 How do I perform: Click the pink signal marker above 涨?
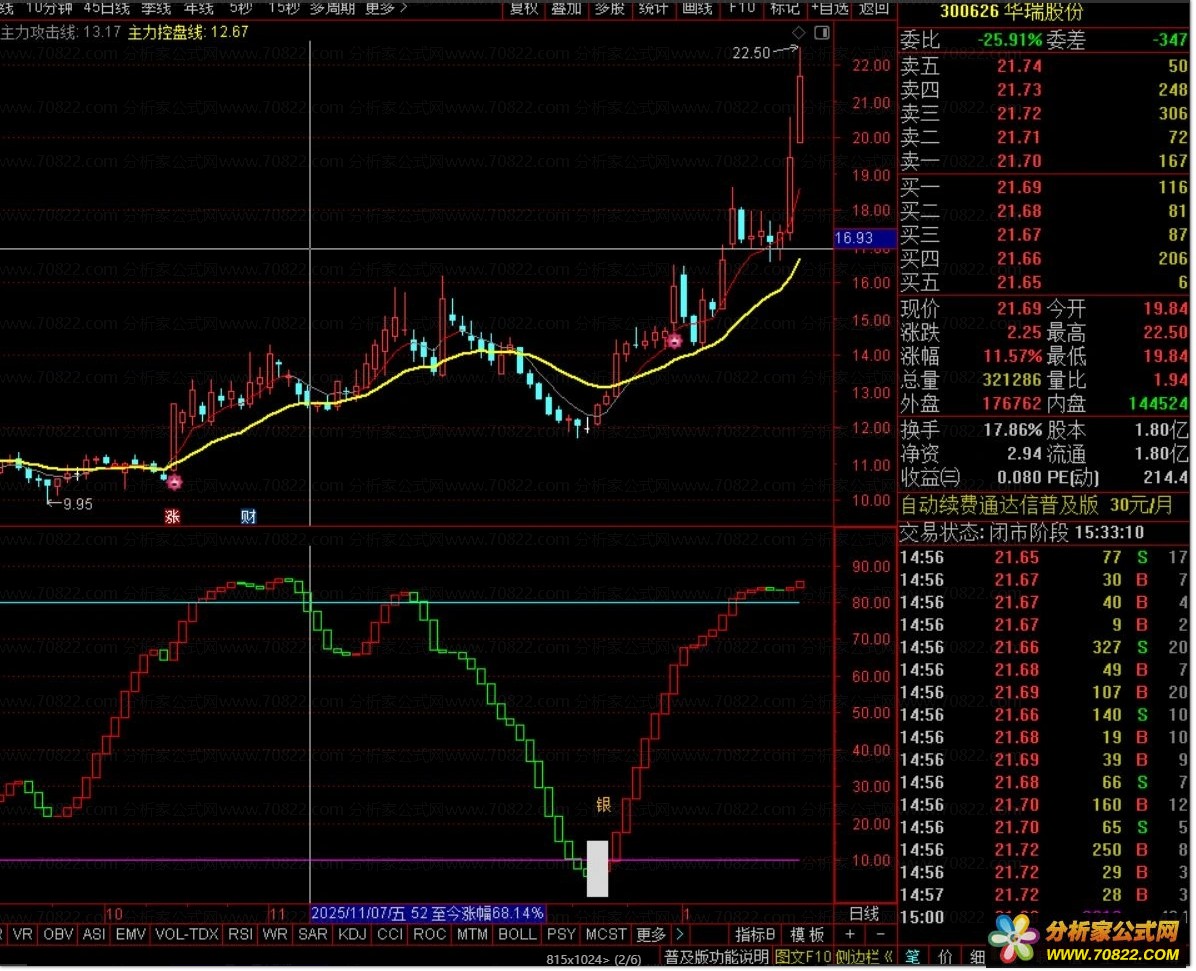pos(174,482)
